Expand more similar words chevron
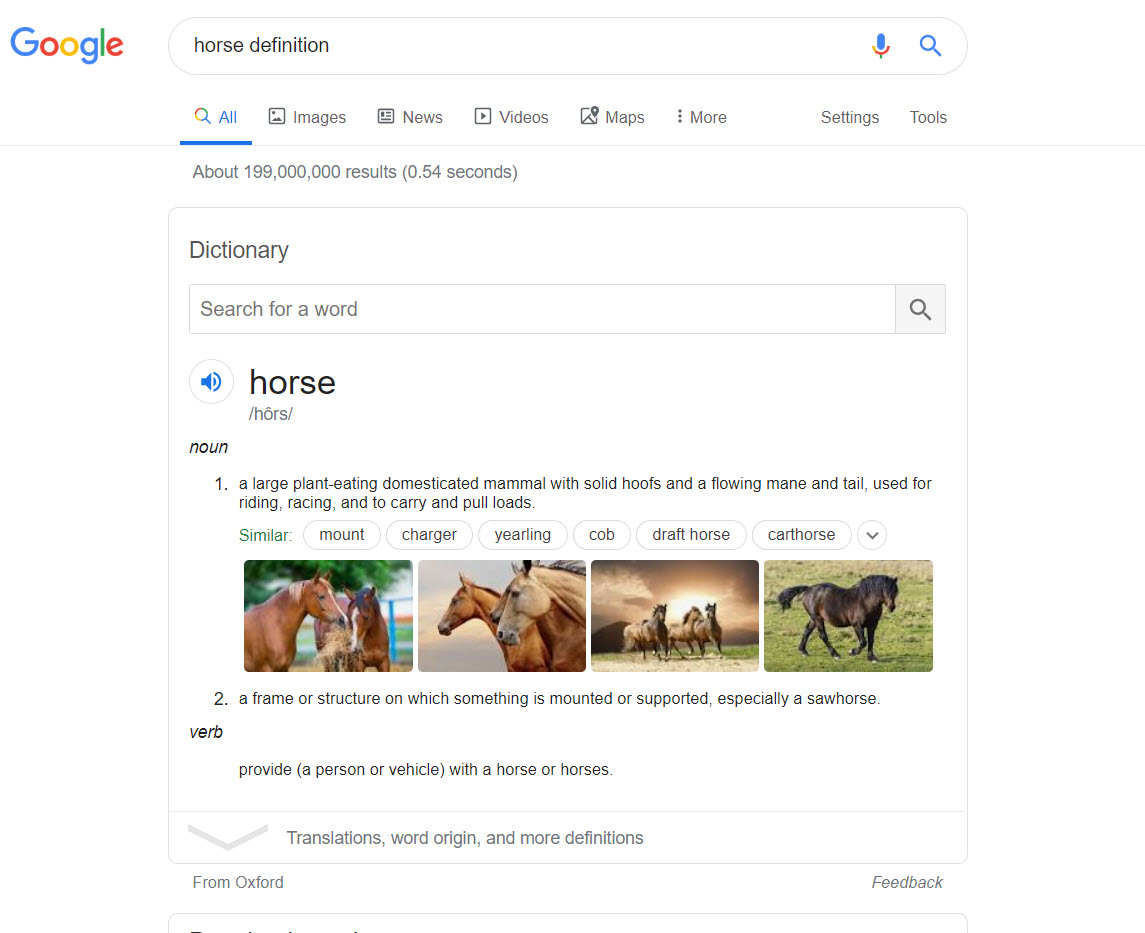Viewport: 1145px width, 933px height. [x=872, y=535]
